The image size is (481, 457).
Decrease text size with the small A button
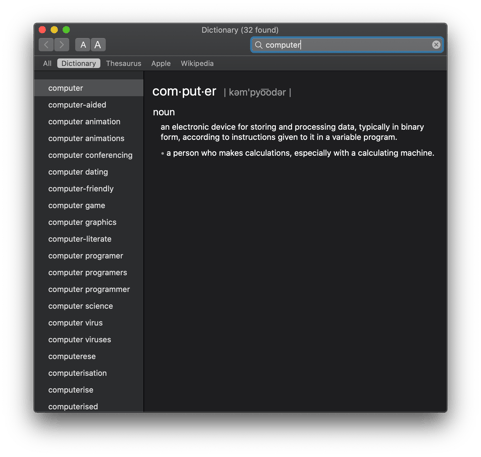point(83,45)
